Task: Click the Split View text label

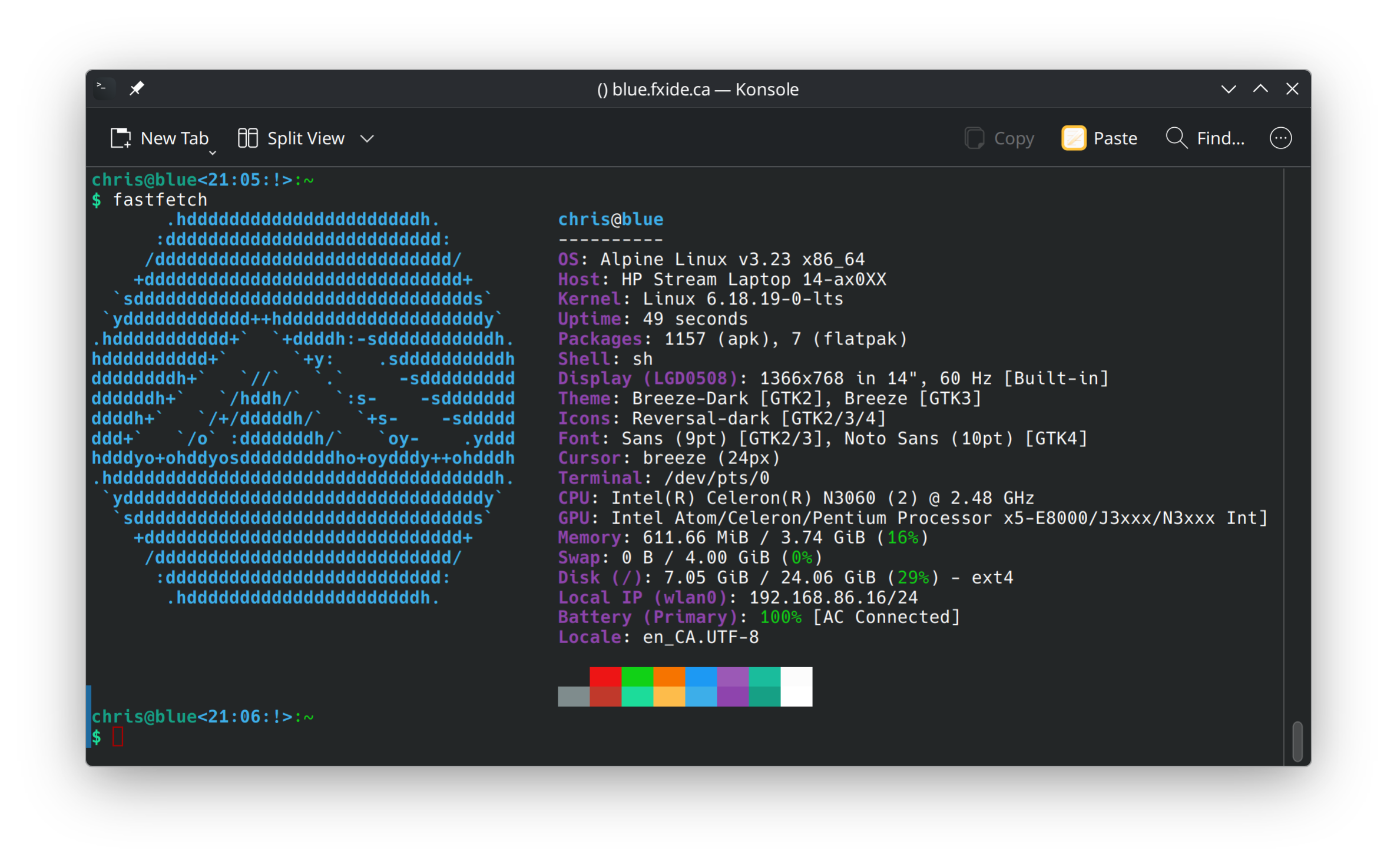Action: [306, 138]
